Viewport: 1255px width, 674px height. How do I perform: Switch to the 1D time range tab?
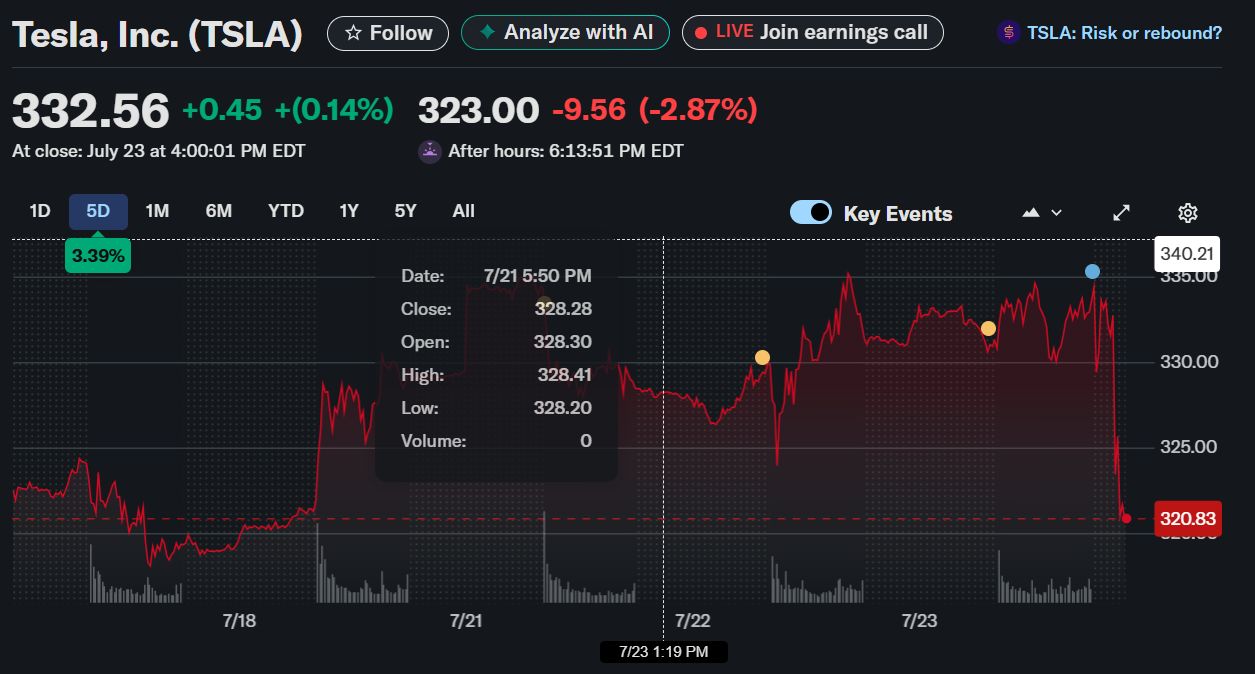point(39,211)
